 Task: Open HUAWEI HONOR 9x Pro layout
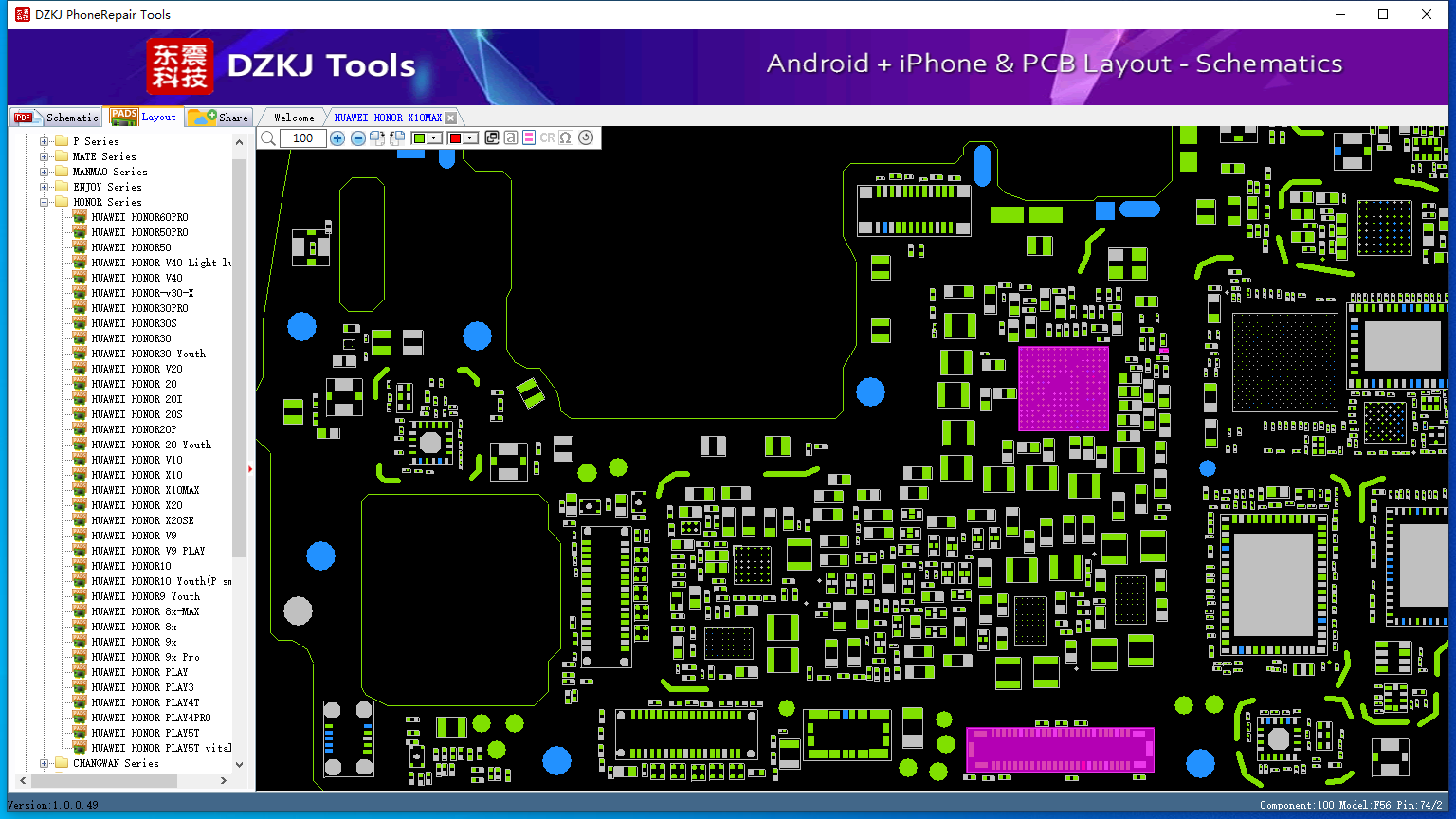(x=145, y=657)
